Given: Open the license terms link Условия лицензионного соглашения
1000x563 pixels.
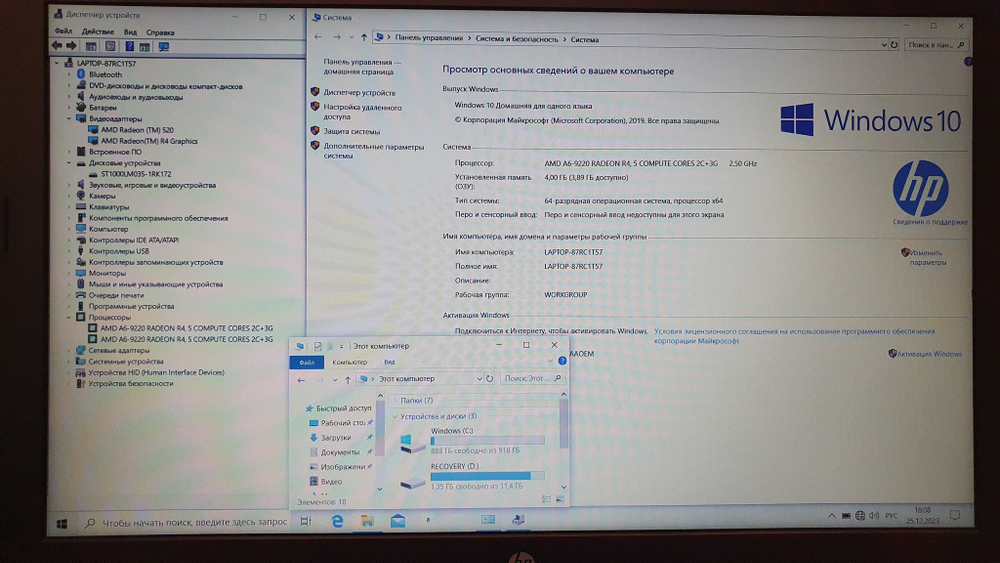Looking at the screenshot, I should coord(794,336).
